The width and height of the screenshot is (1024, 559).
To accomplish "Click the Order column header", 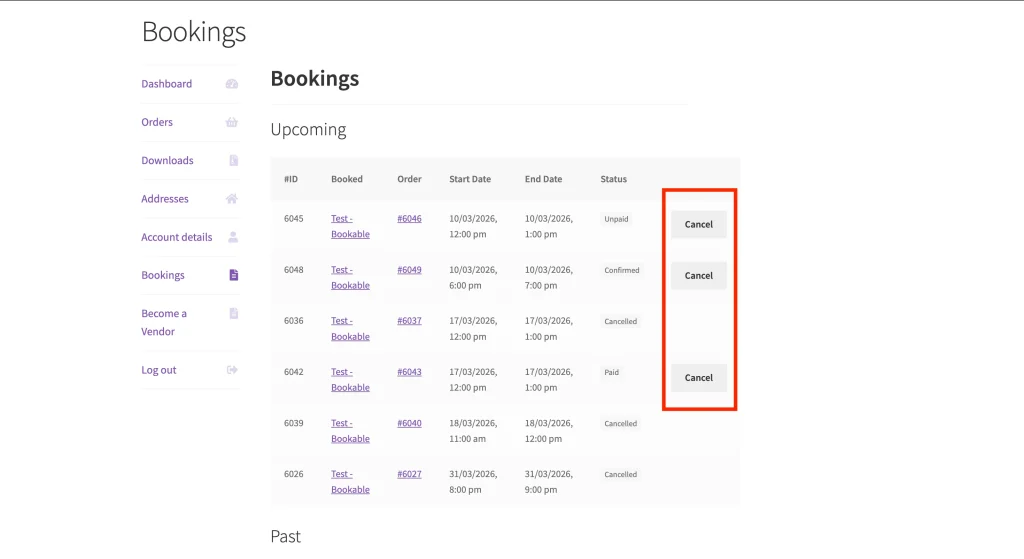I will pyautogui.click(x=409, y=179).
